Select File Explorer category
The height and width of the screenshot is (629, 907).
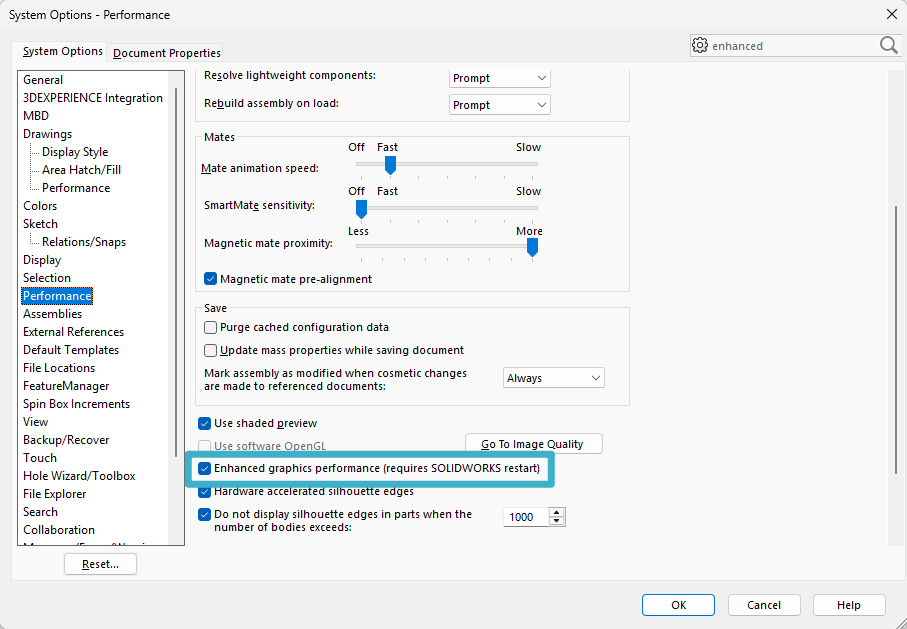(x=54, y=494)
